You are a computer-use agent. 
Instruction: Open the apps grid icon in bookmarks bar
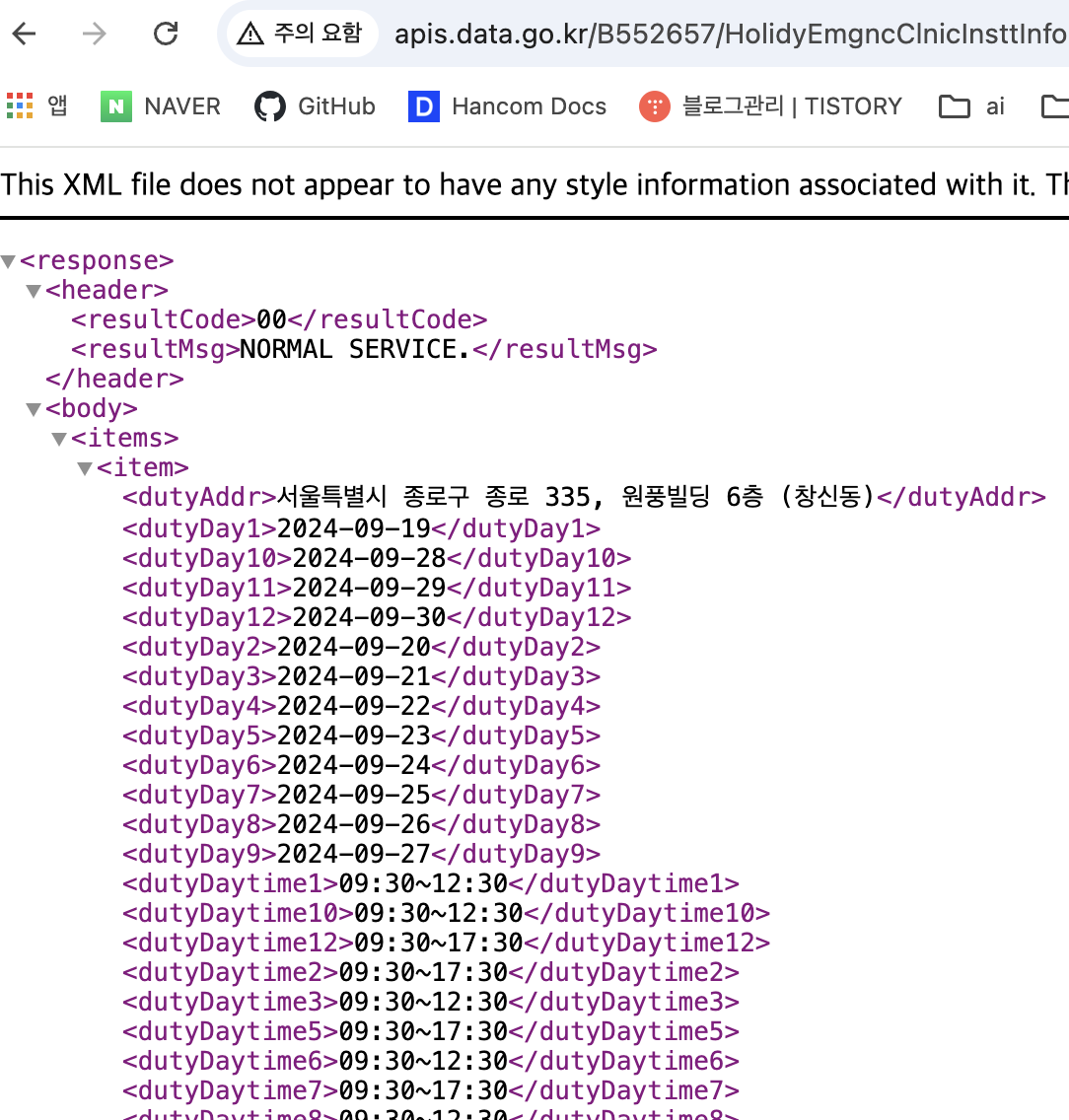click(20, 106)
